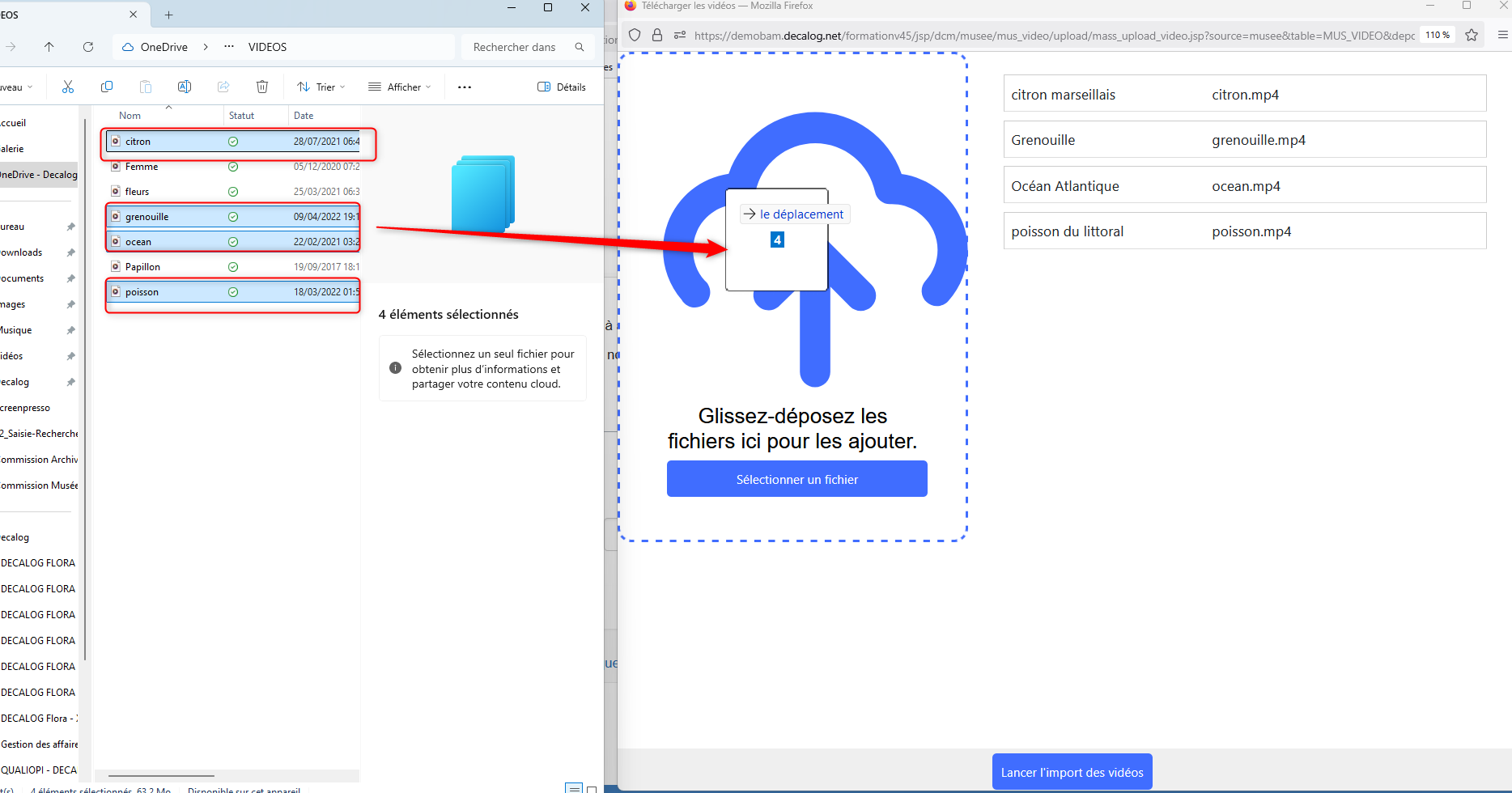Image resolution: width=1512 pixels, height=793 pixels.
Task: Click the Copy icon in Explorer toolbar
Action: [x=107, y=87]
